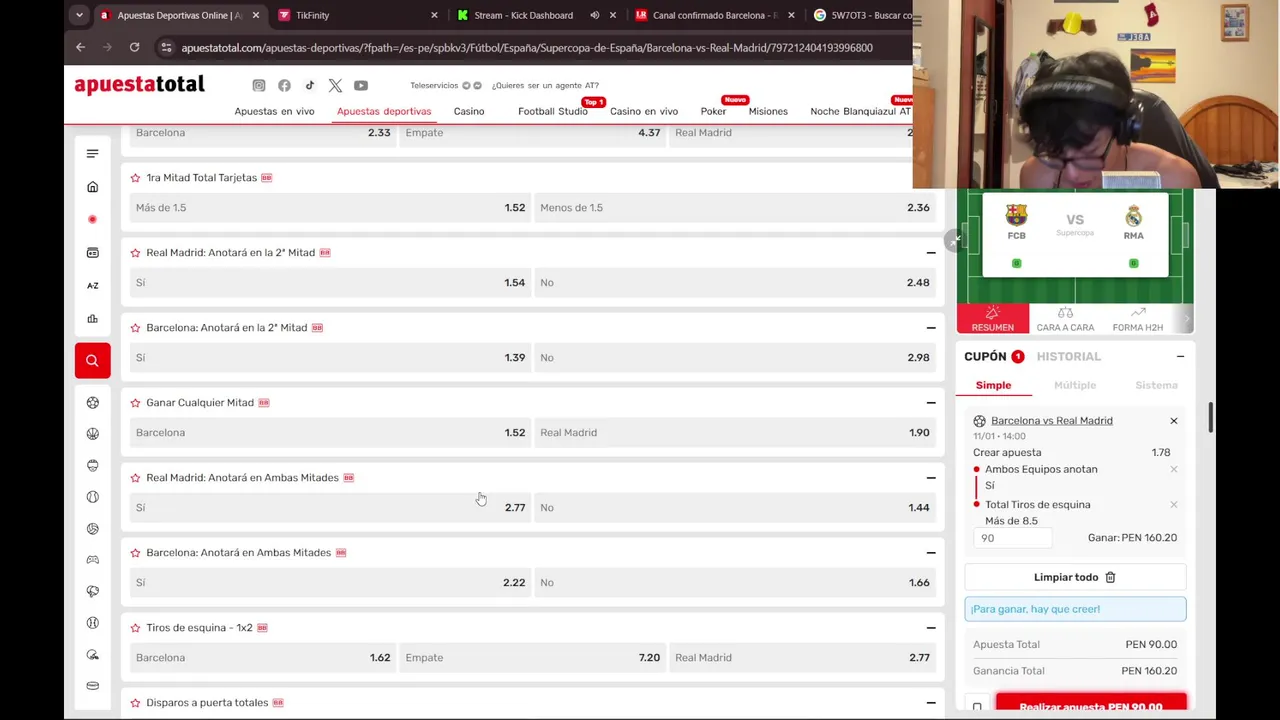
Task: Collapse 'Barcelona: Anotará en Ambas Mitades' market
Action: [931, 552]
